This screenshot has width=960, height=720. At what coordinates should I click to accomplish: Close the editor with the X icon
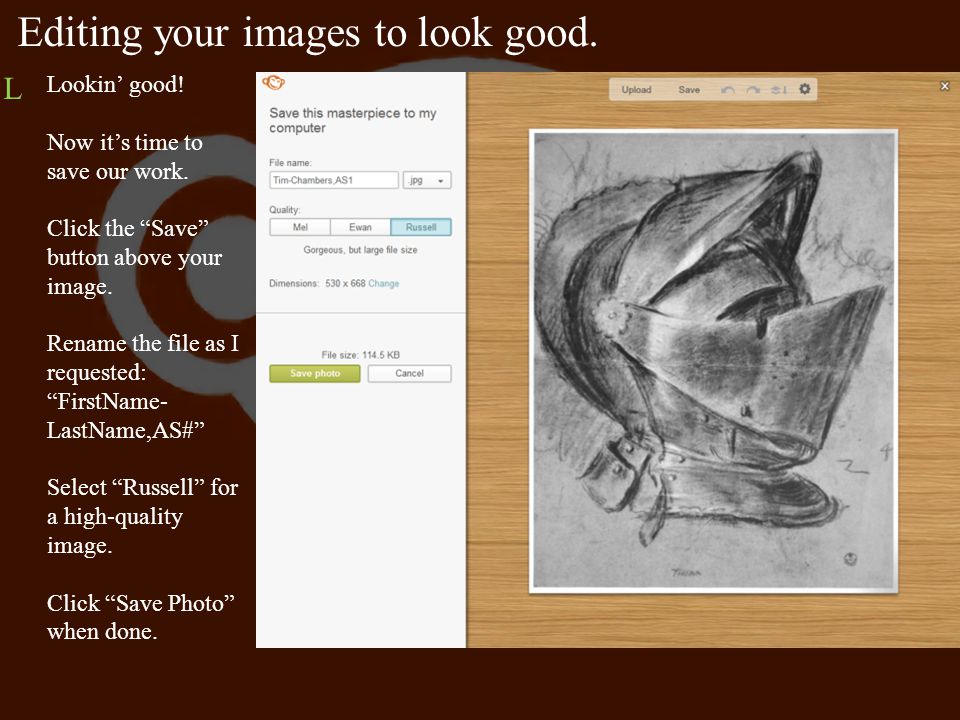945,86
